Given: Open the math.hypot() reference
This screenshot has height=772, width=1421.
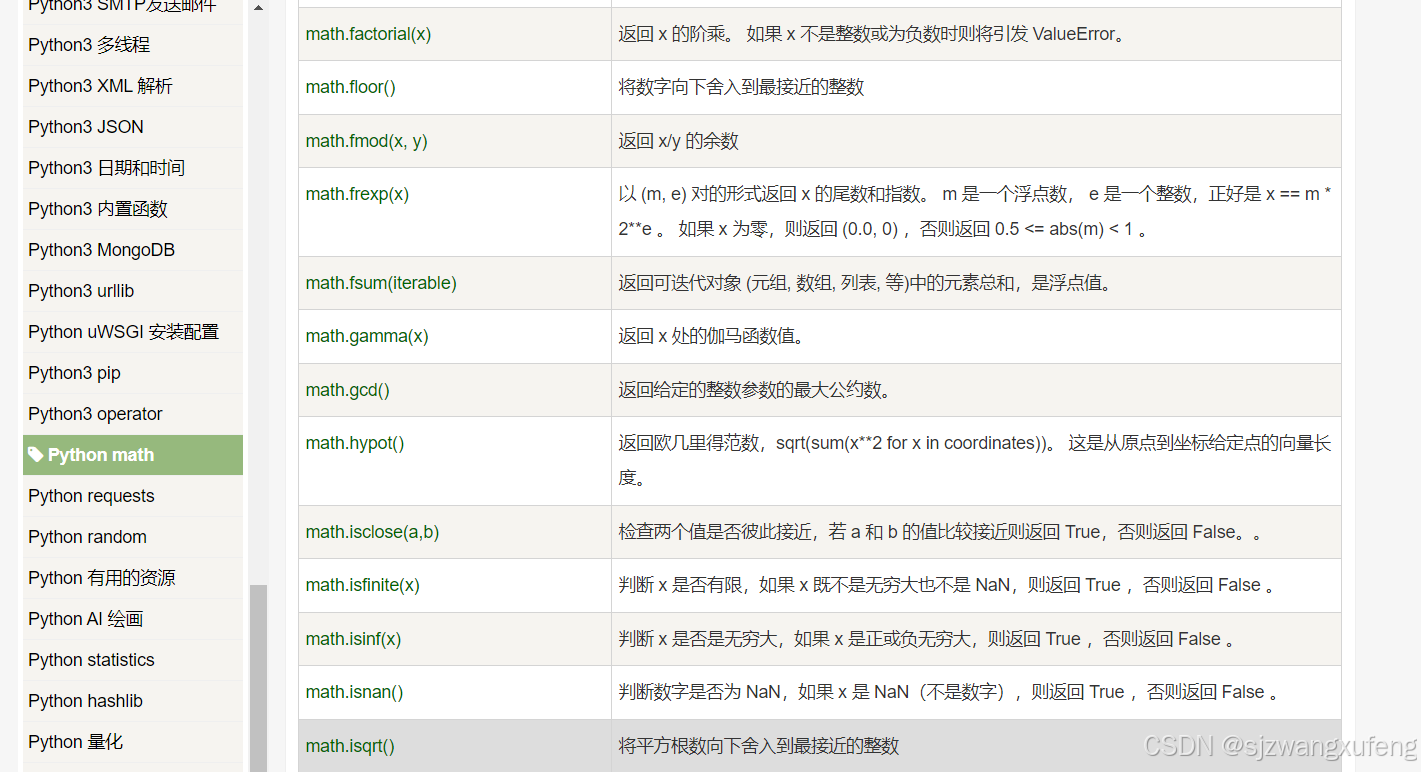Looking at the screenshot, I should click(x=354, y=443).
